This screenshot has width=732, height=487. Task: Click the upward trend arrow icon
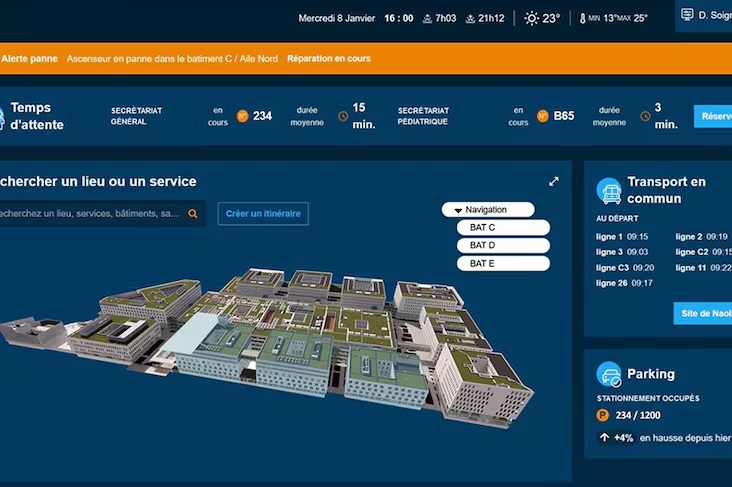pos(605,438)
